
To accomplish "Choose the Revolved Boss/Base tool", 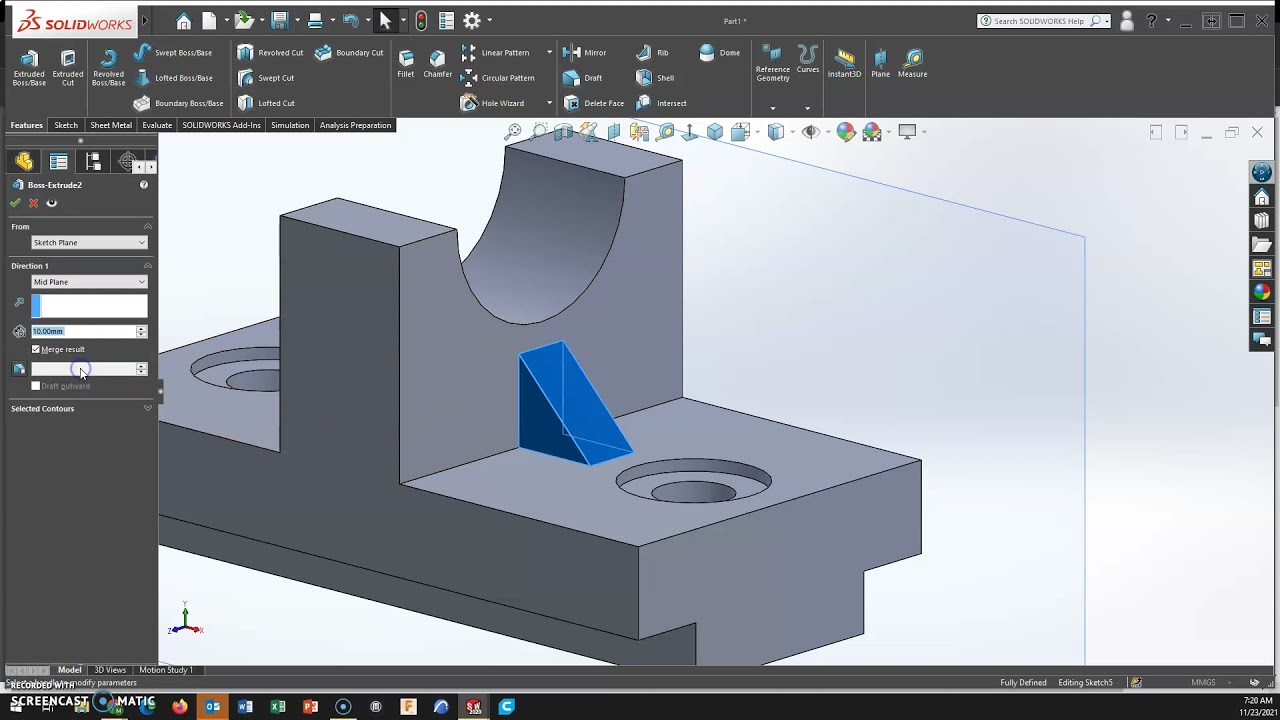I will click(x=108, y=67).
